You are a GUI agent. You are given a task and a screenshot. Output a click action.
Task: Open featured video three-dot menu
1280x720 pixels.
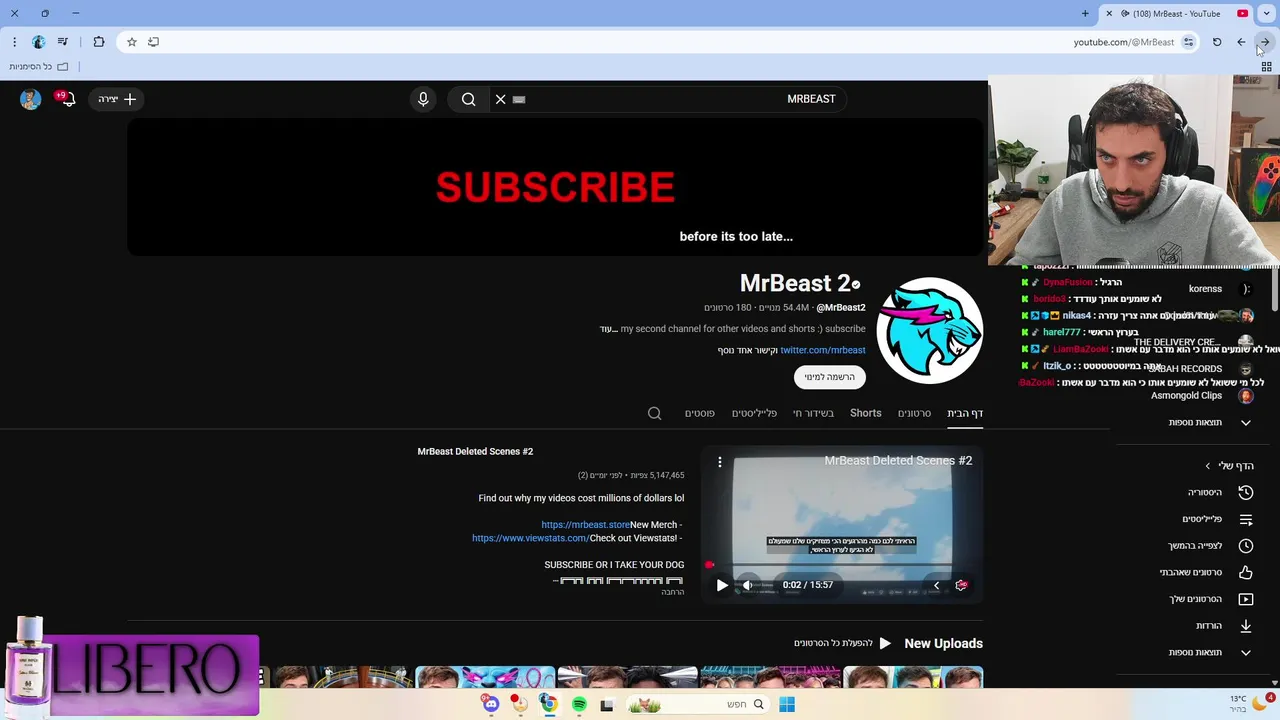[x=719, y=462]
